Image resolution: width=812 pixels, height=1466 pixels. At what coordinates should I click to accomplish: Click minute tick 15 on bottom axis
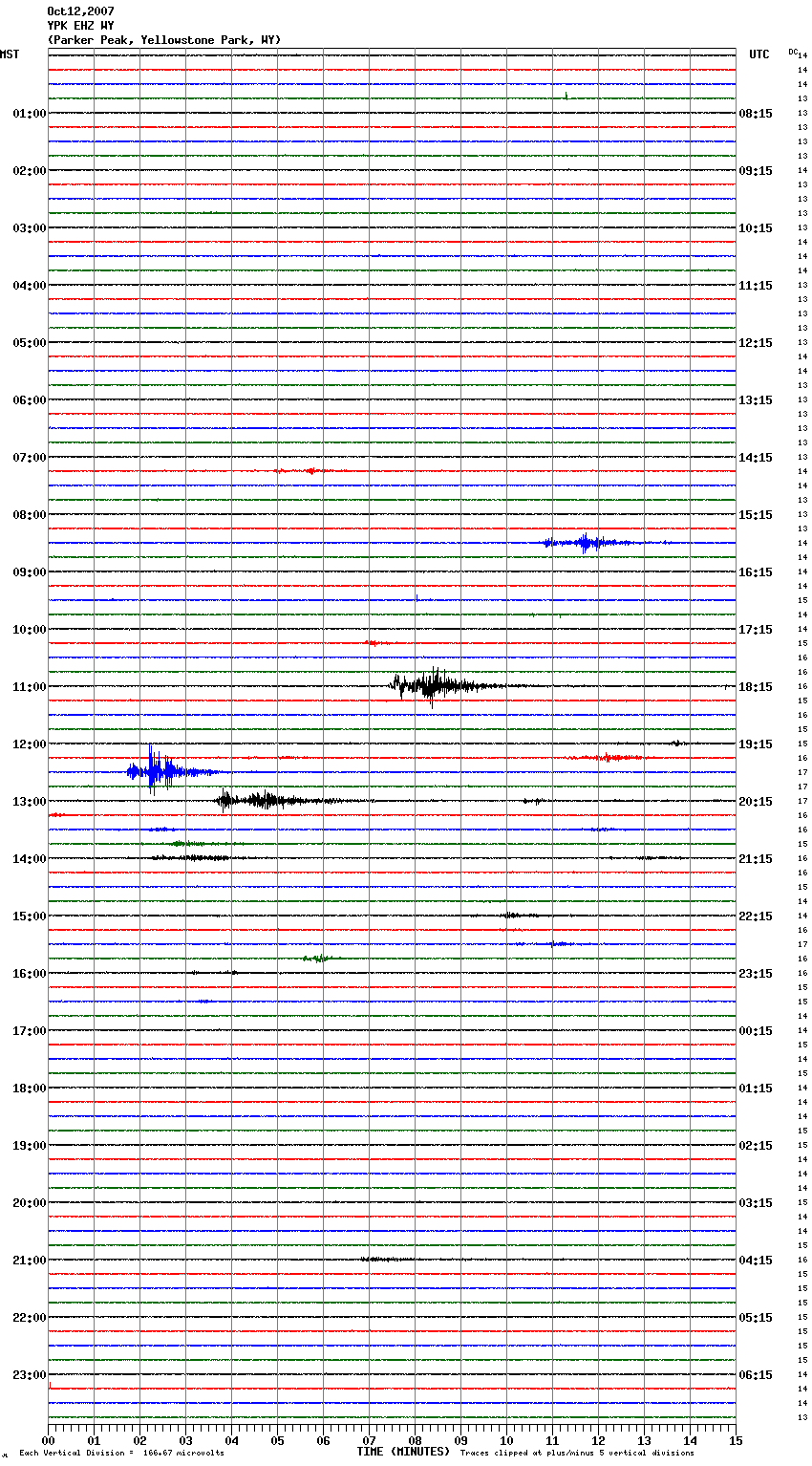(x=736, y=1440)
